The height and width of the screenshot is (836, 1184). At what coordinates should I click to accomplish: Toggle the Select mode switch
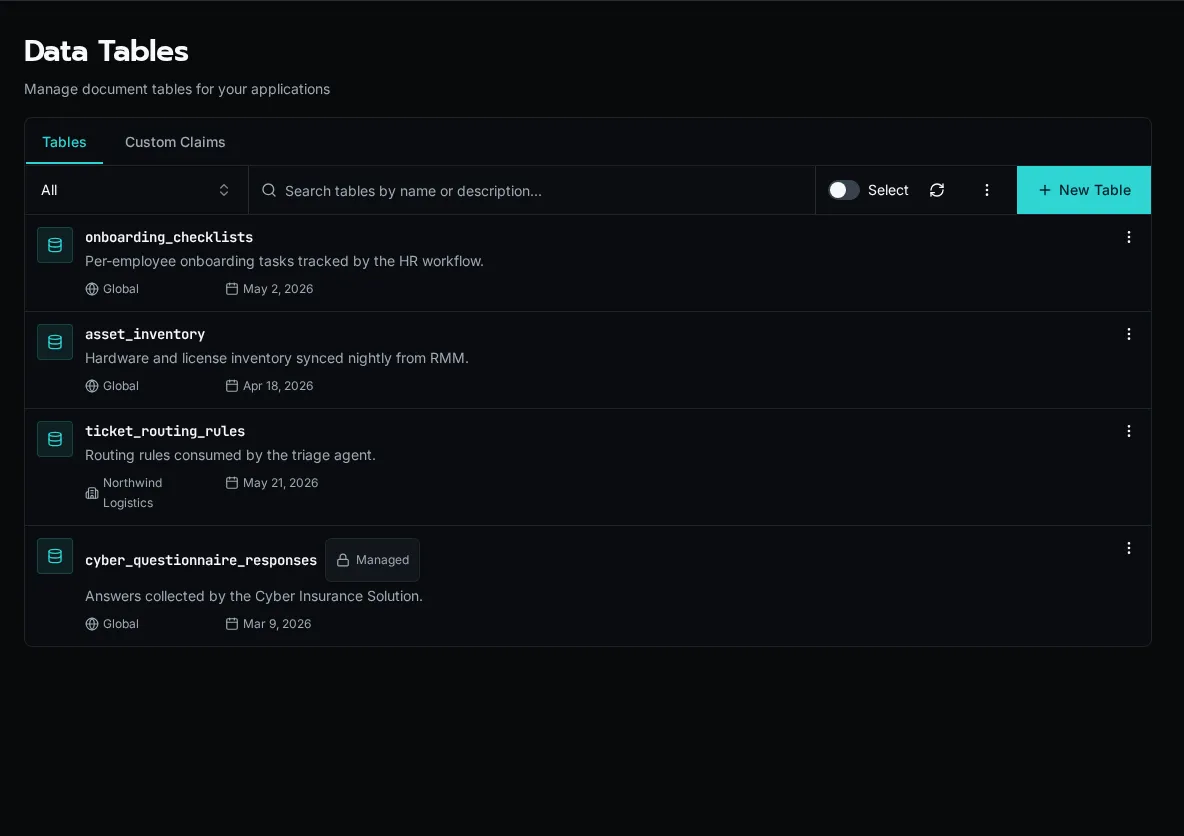click(843, 190)
